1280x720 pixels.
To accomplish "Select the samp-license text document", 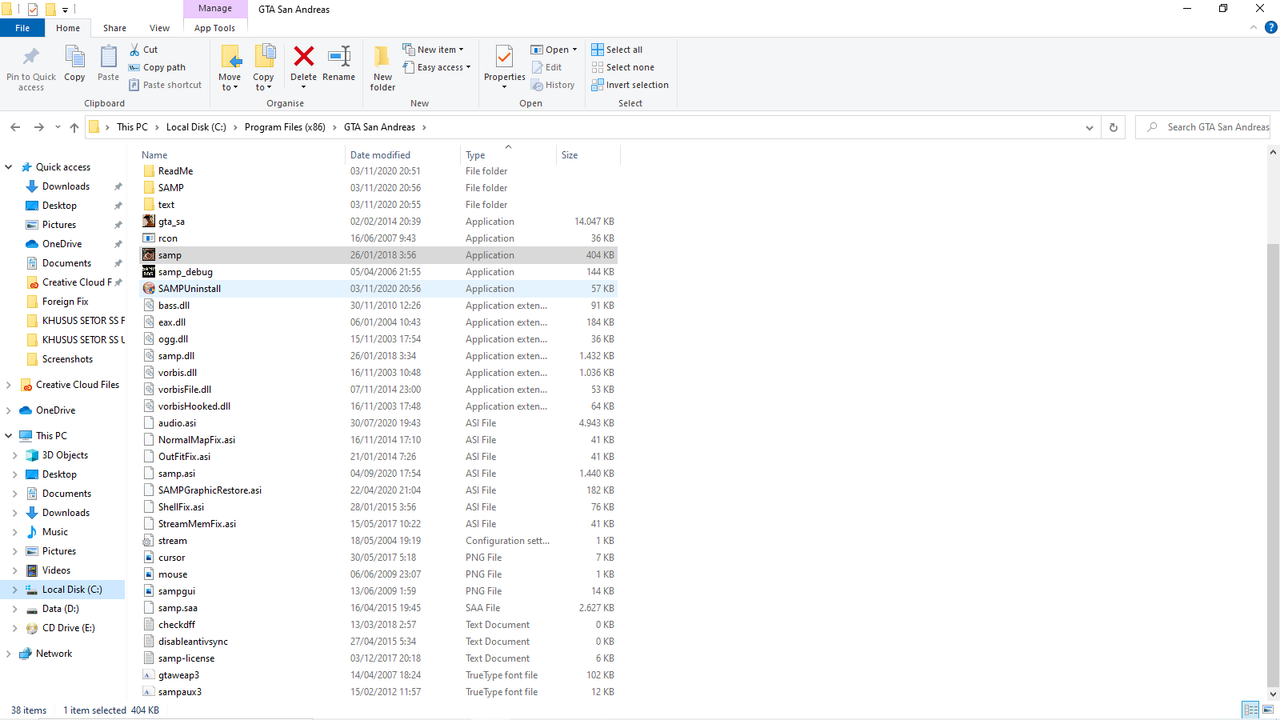I will coord(378,658).
